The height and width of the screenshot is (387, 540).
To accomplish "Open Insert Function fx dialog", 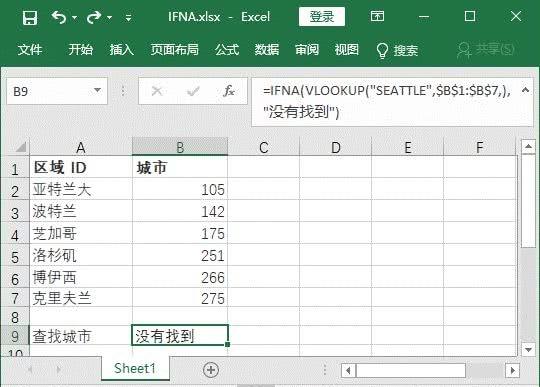I will coord(229,91).
